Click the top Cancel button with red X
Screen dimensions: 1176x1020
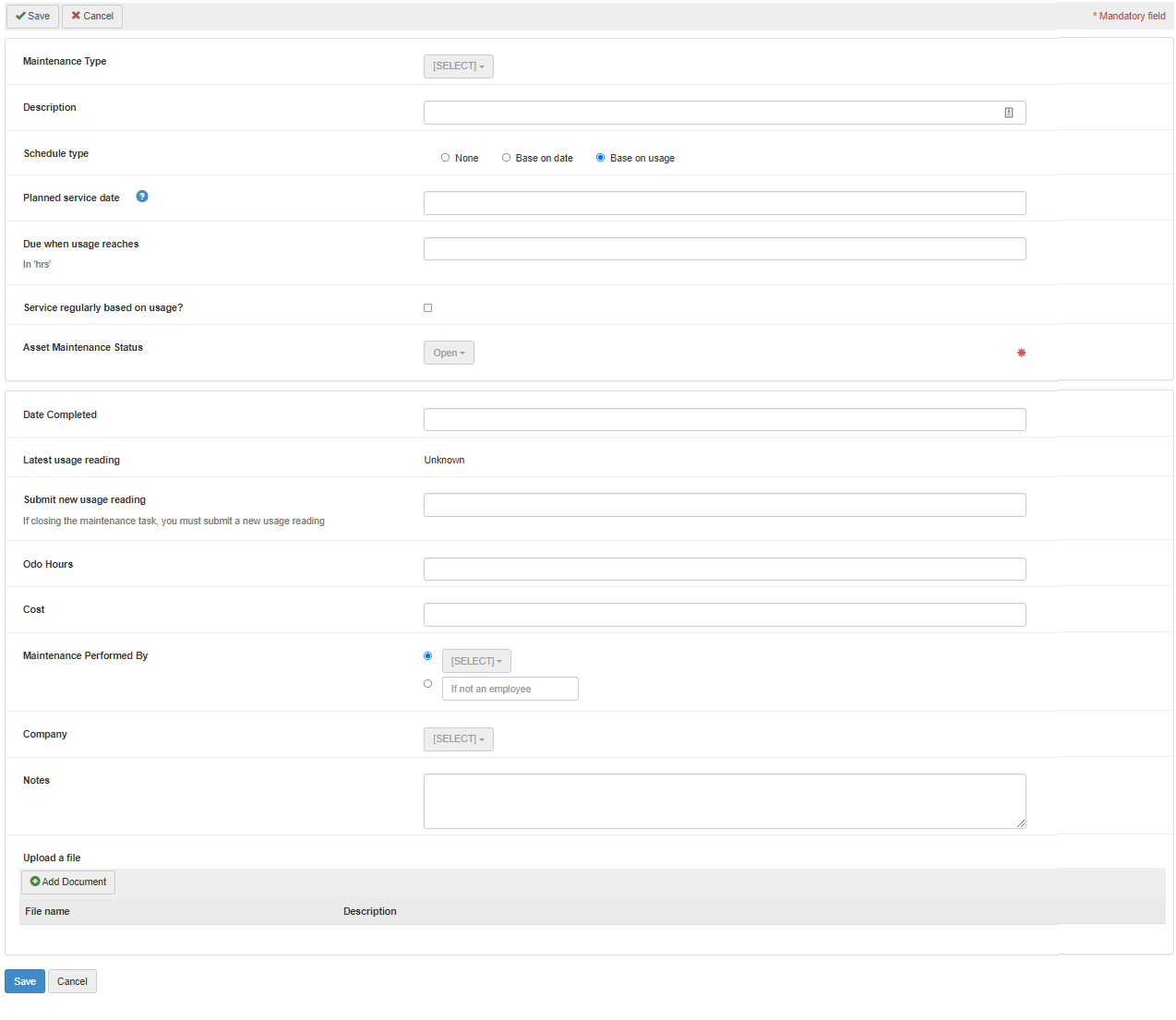(x=92, y=17)
